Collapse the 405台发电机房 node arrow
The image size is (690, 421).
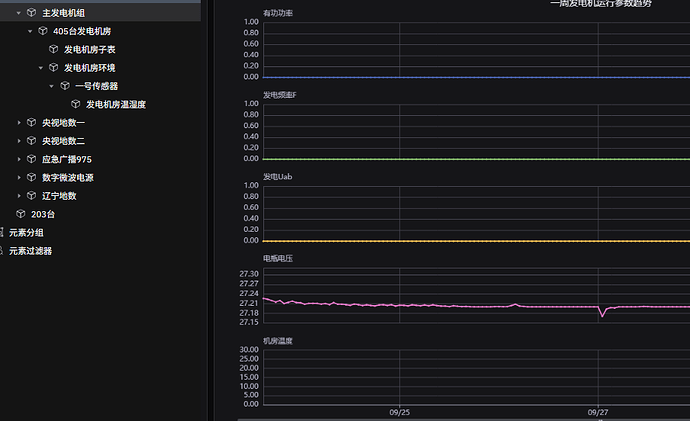(30, 31)
